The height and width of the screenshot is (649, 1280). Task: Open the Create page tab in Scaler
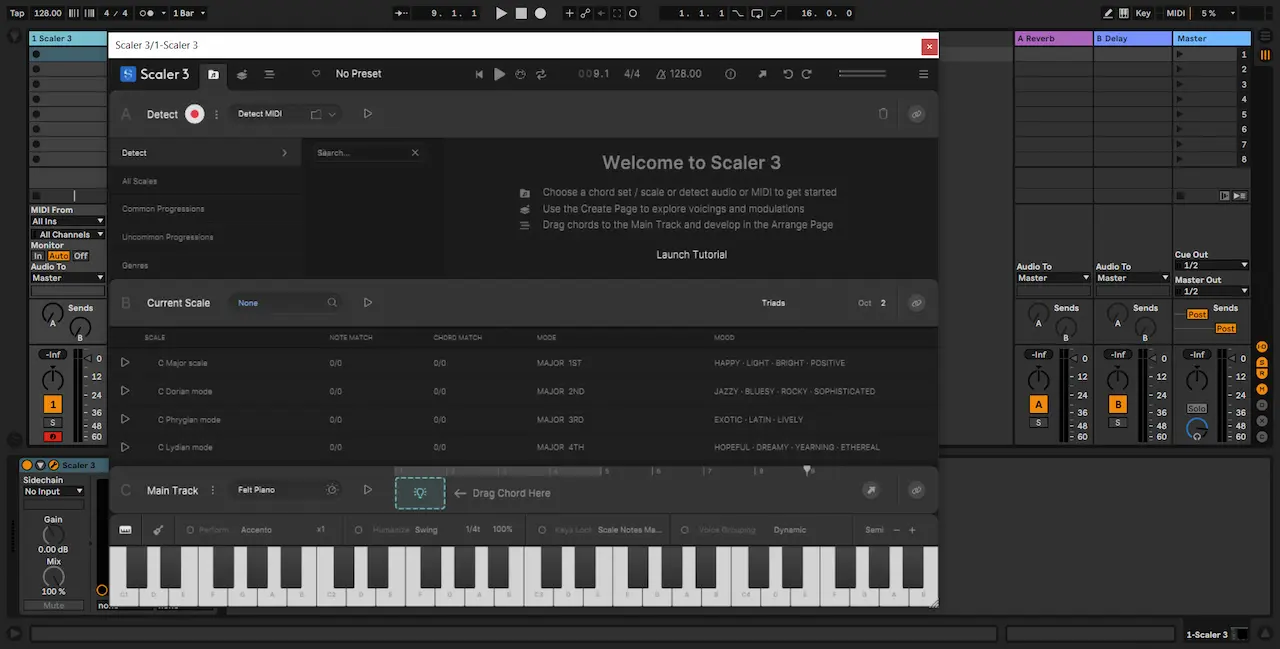242,74
